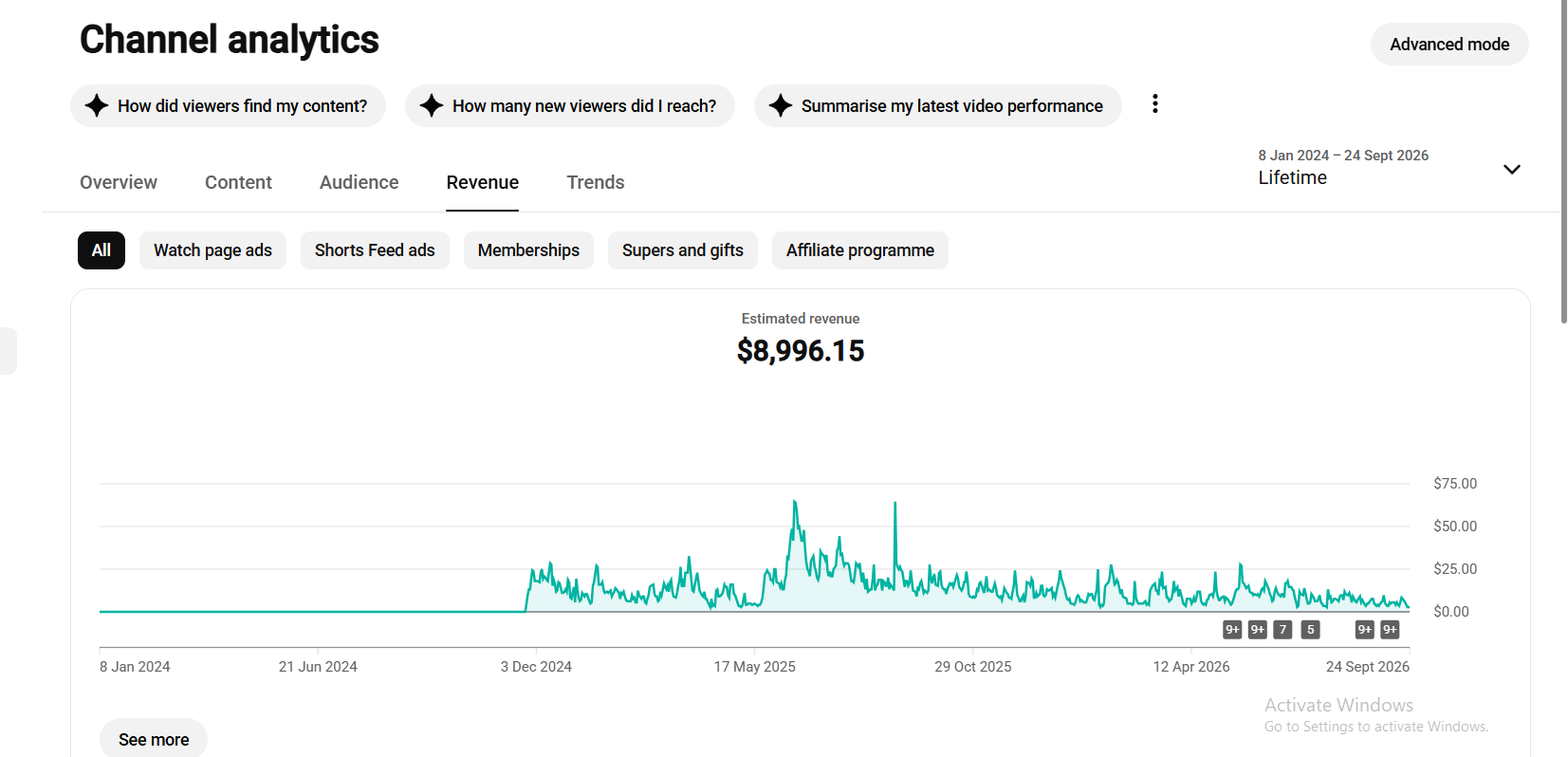Filter revenue by Watch page ads
This screenshot has width=1568, height=757.
[x=212, y=250]
